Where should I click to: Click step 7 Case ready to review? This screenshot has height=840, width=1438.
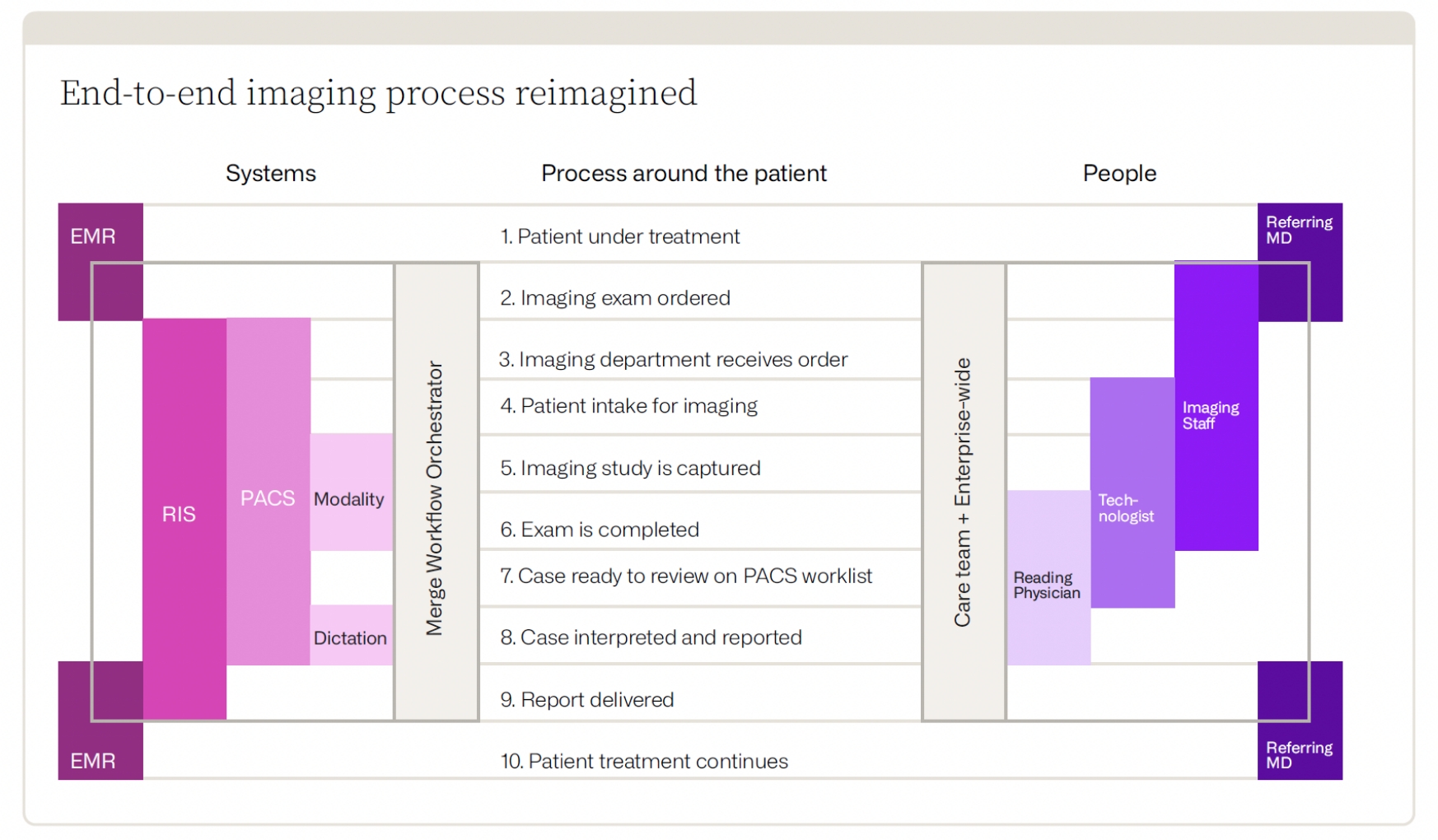point(686,576)
